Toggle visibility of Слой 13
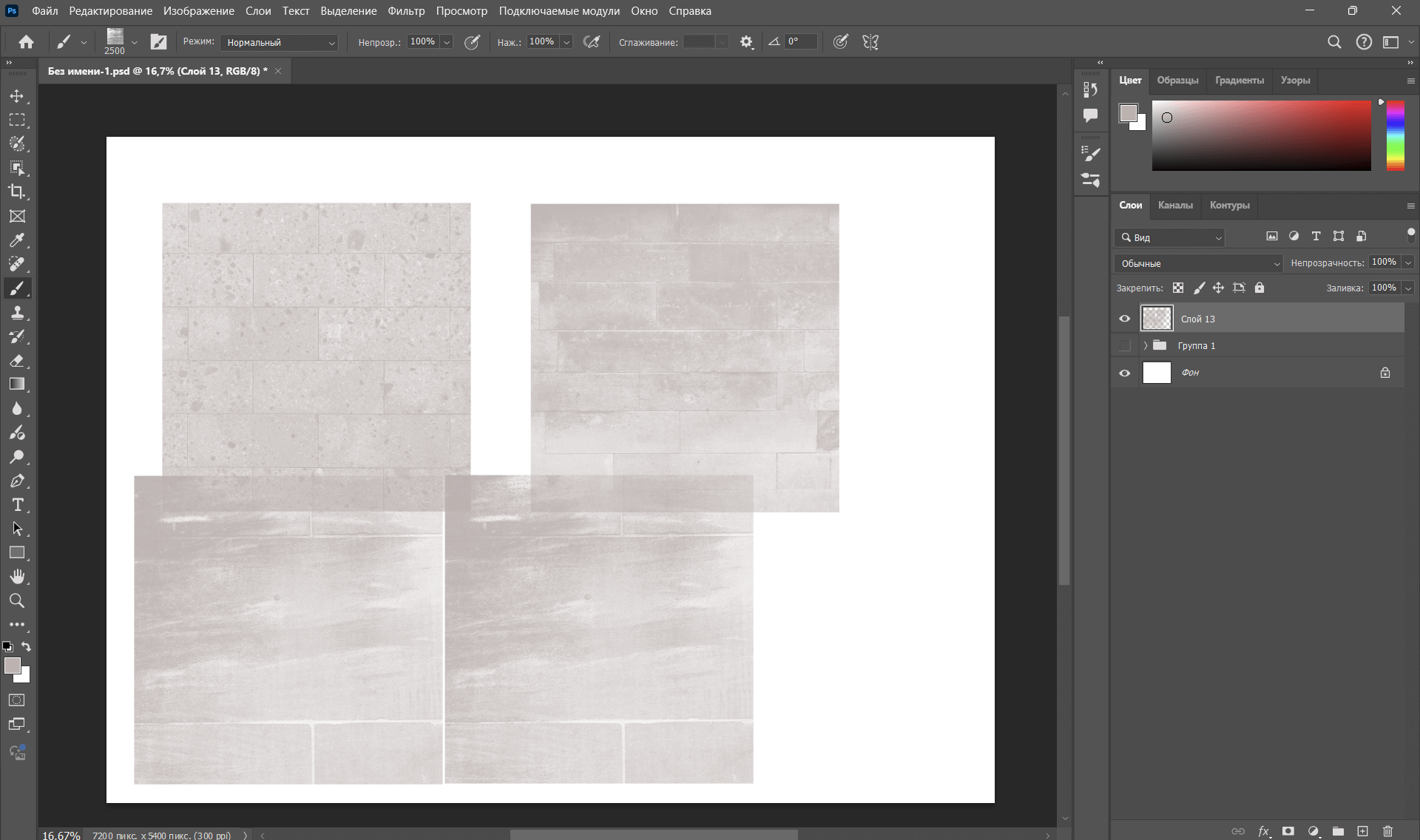Screen dimensions: 1420x840 (1124, 318)
